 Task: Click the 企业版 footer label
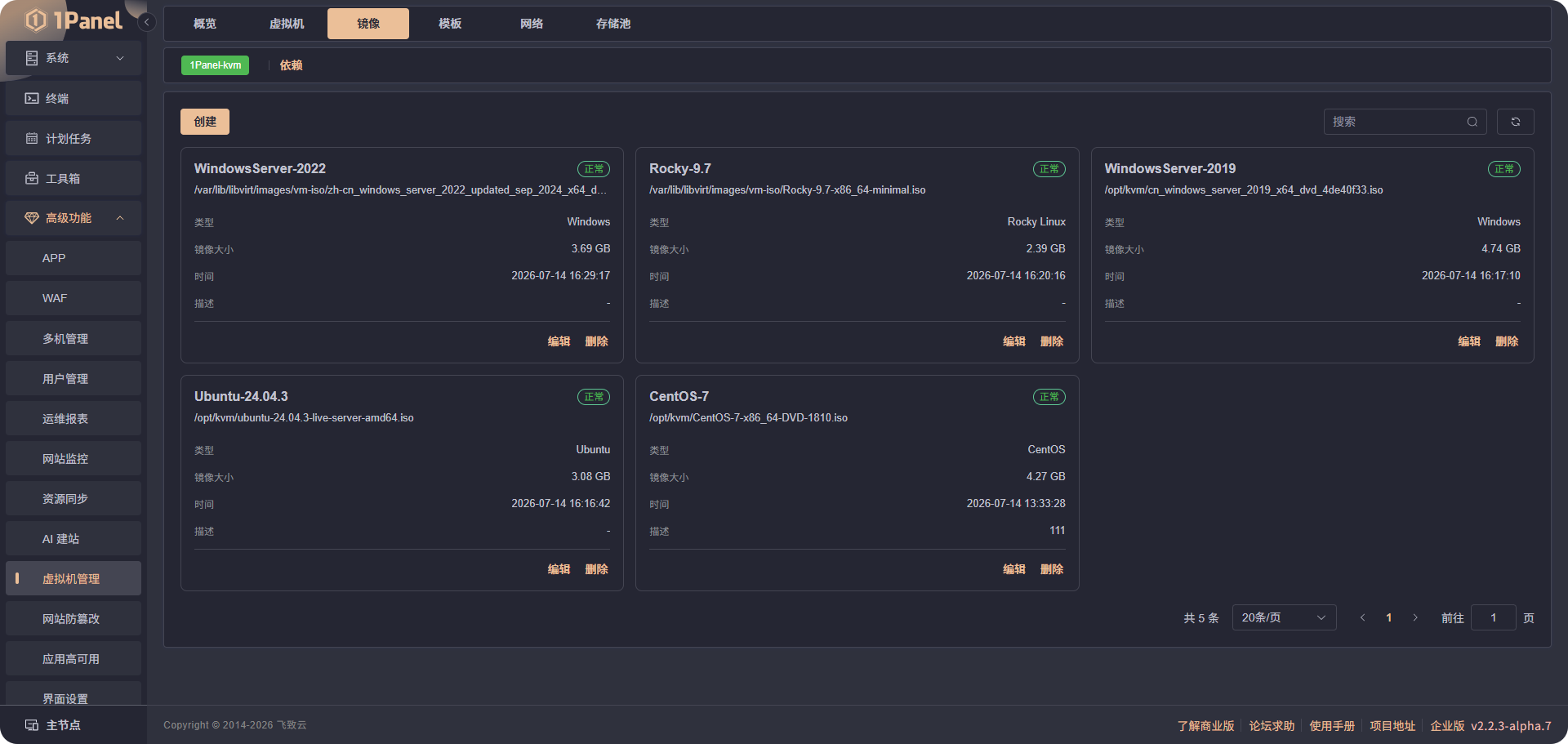(x=1447, y=726)
